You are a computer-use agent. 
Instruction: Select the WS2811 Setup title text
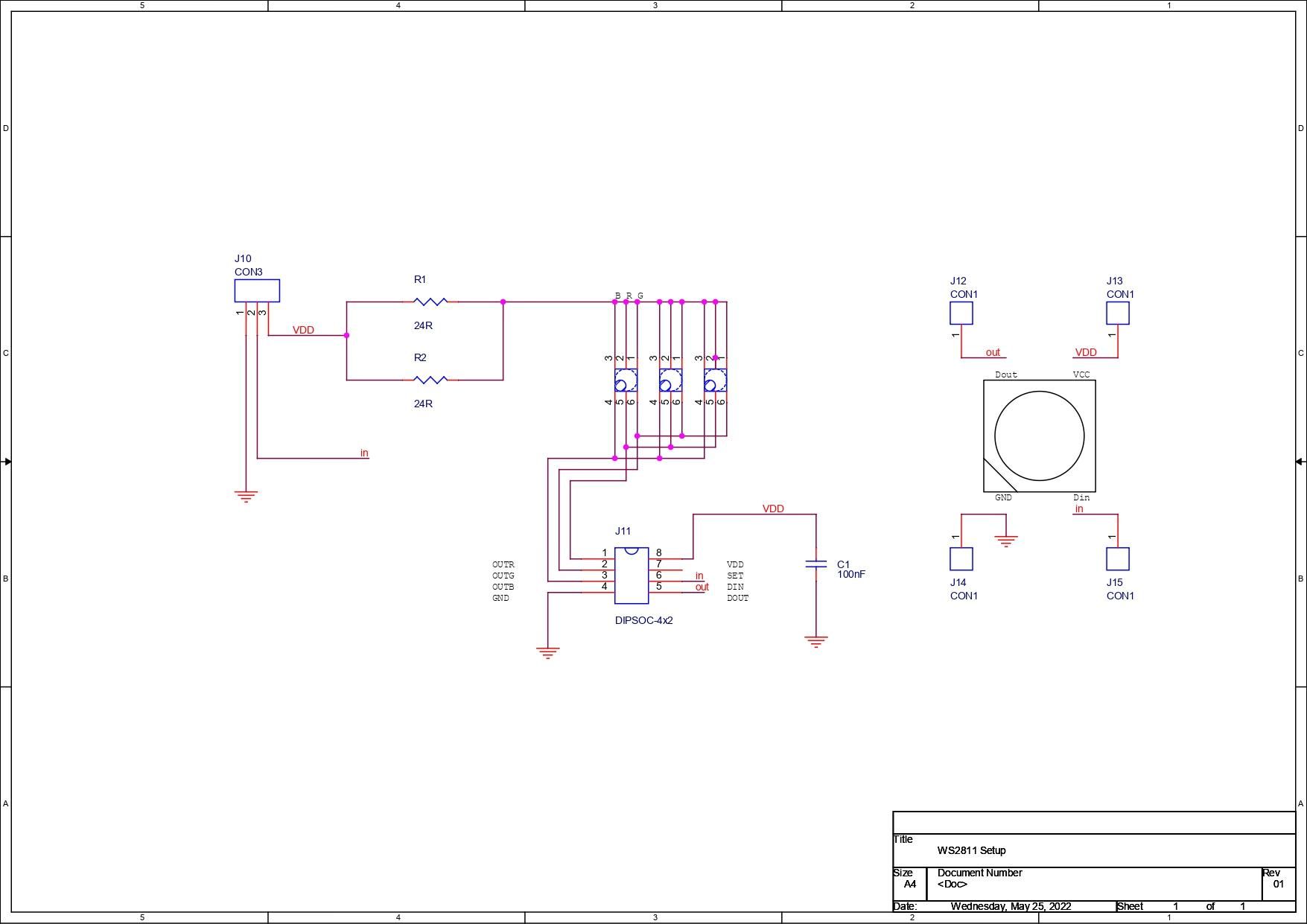[x=970, y=850]
